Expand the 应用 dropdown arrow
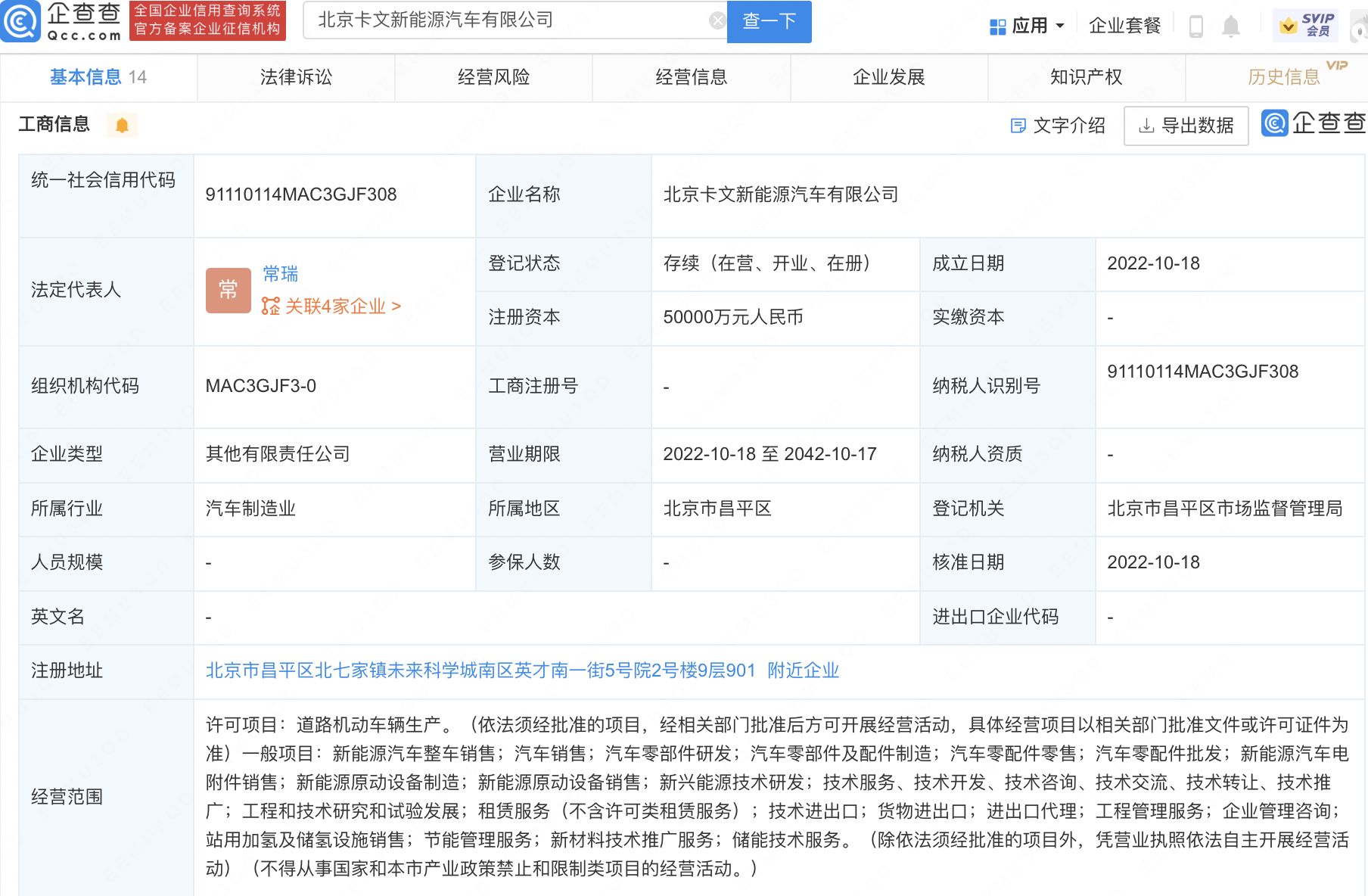The image size is (1368, 896). click(x=1060, y=26)
